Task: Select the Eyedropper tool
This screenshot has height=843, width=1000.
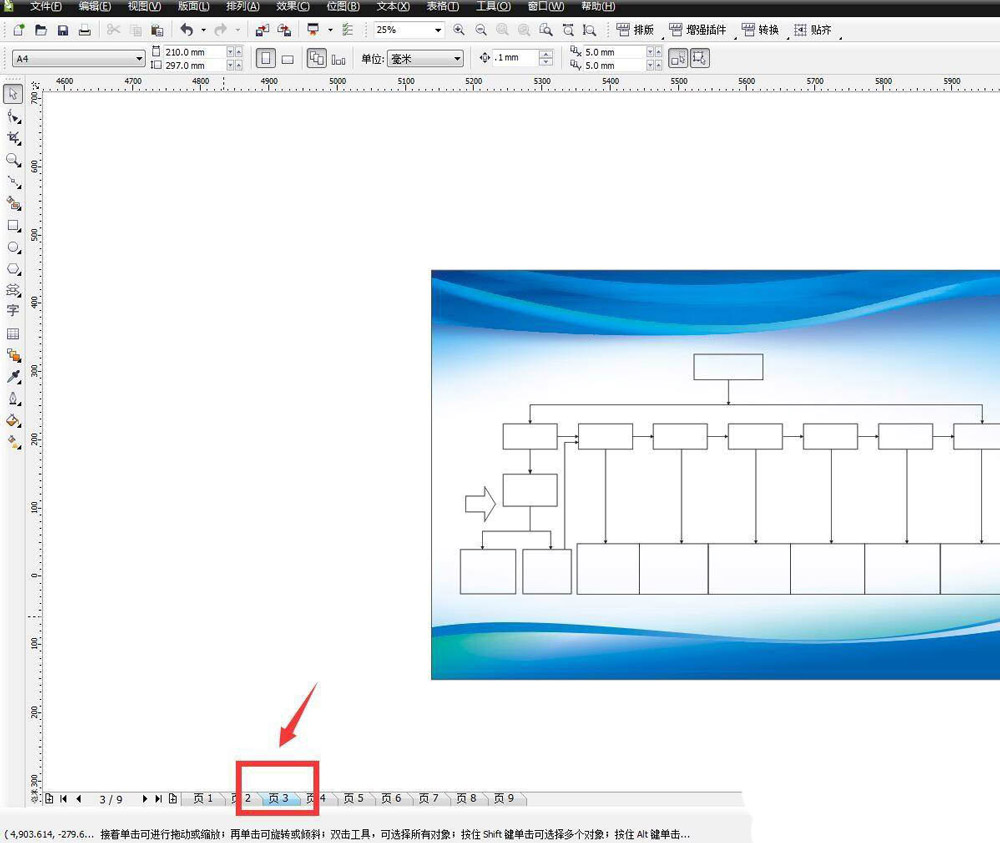Action: coord(13,377)
